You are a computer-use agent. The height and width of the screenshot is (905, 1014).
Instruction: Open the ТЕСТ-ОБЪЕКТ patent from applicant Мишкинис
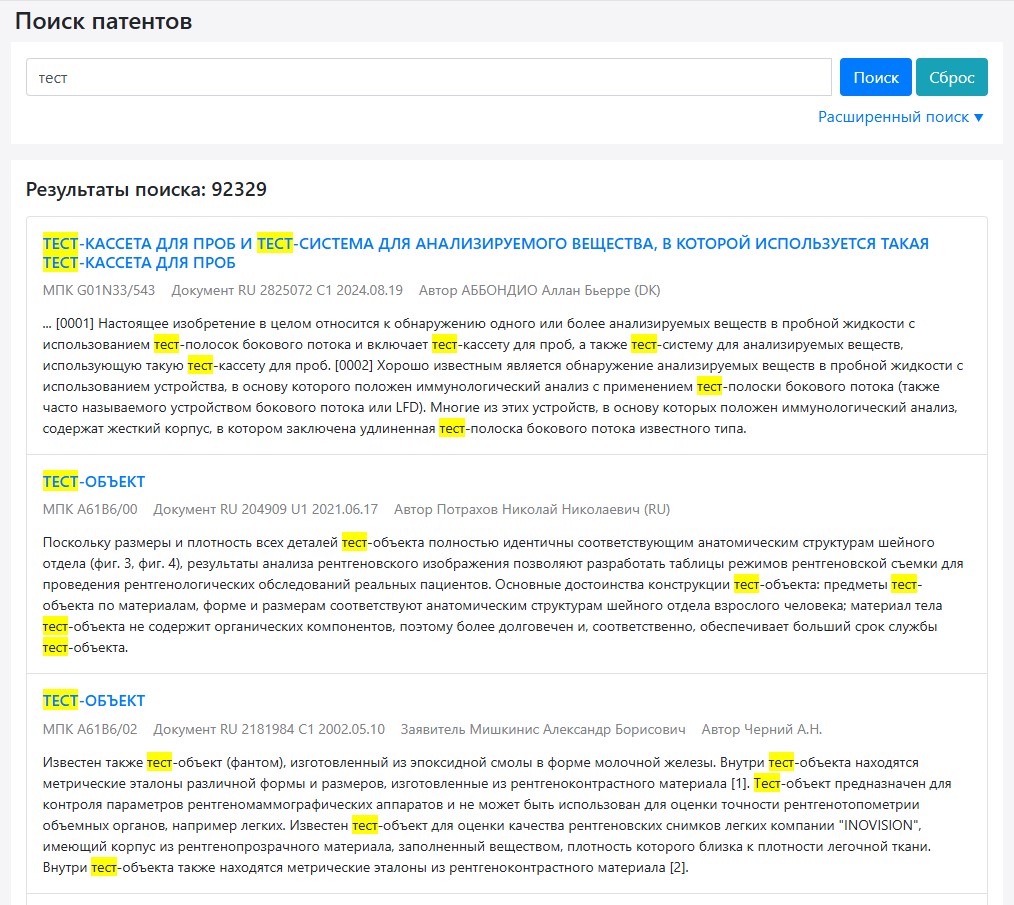pos(94,701)
